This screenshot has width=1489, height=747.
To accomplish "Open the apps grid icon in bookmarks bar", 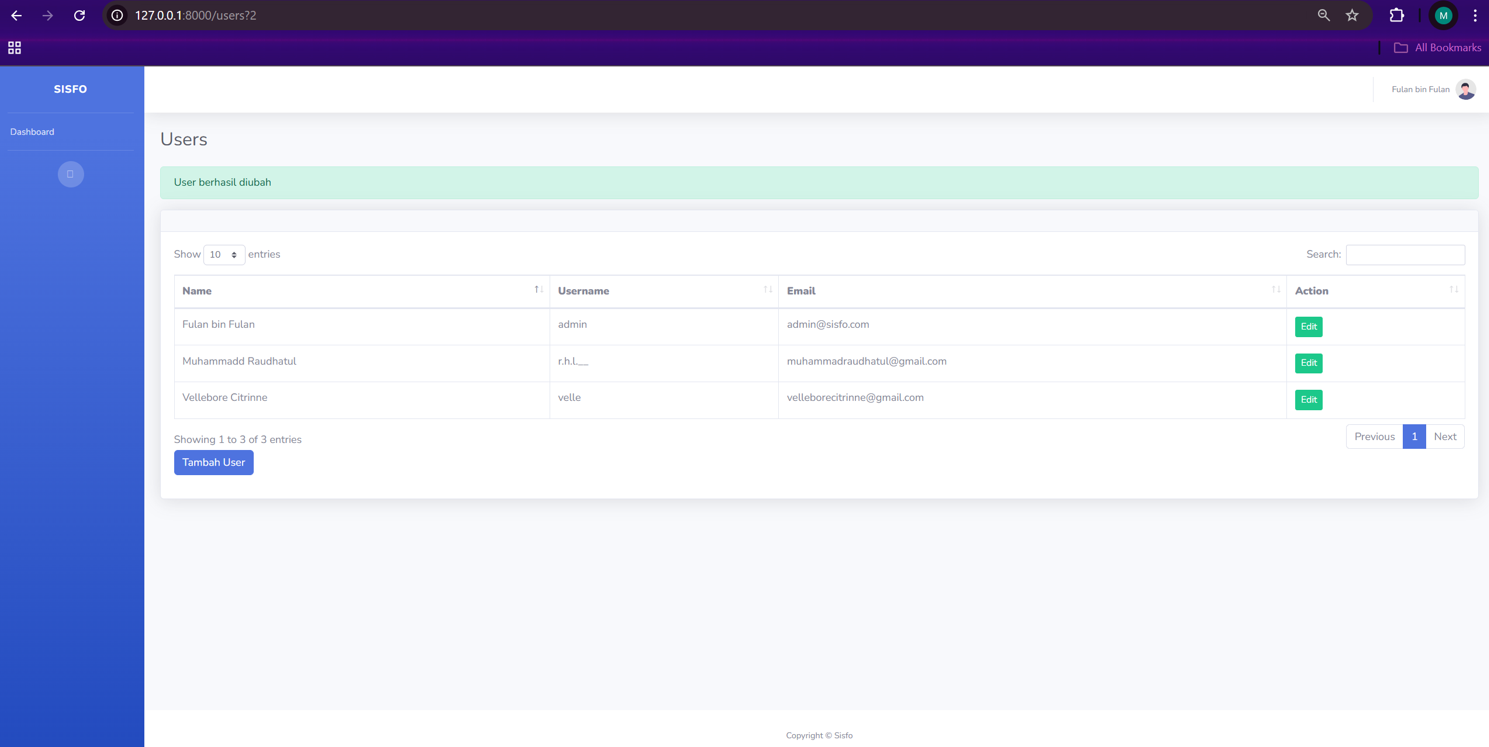I will pyautogui.click(x=15, y=48).
